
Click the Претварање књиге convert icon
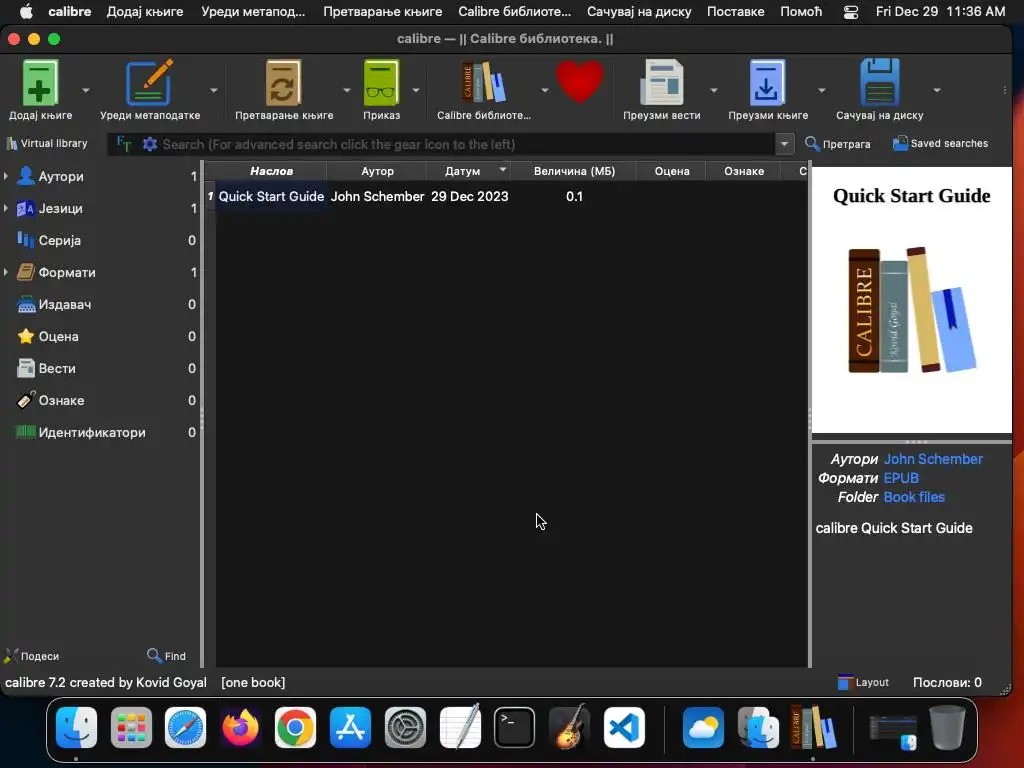pyautogui.click(x=283, y=83)
